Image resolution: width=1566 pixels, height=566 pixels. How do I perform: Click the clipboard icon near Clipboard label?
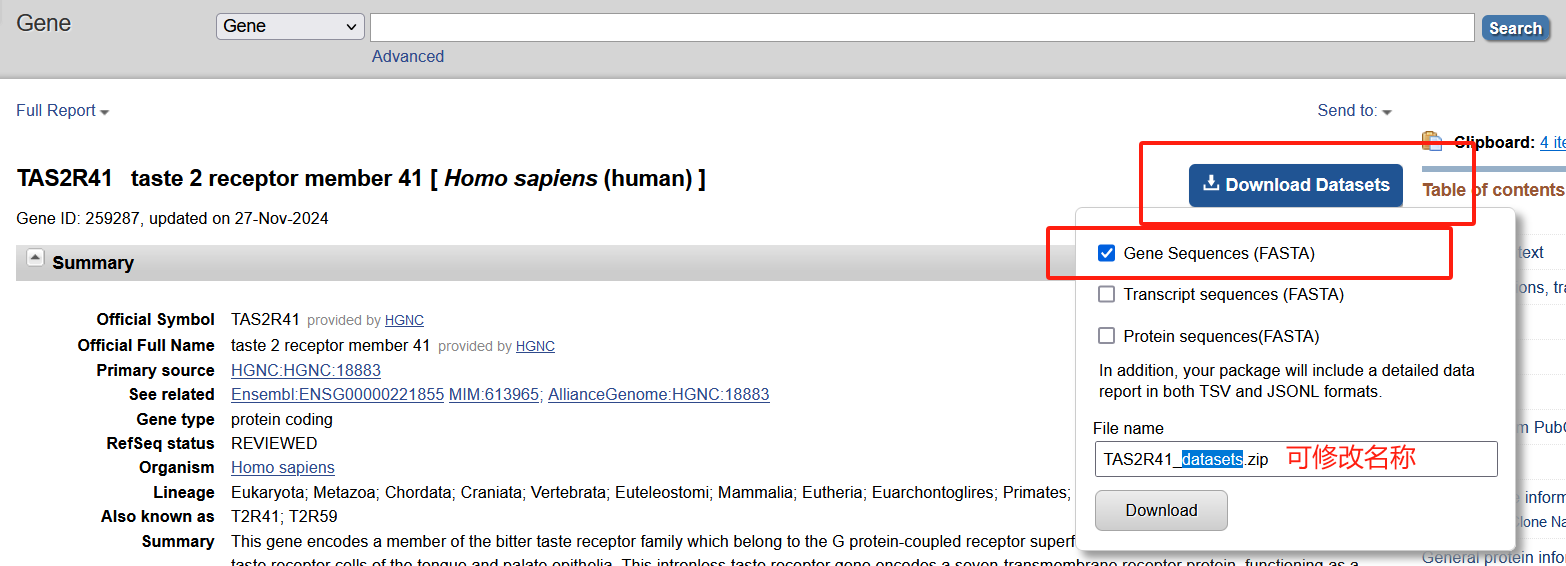pyautogui.click(x=1432, y=141)
